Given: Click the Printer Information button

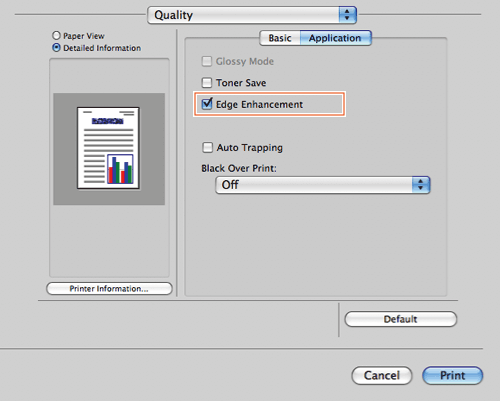Looking at the screenshot, I should coord(109,289).
